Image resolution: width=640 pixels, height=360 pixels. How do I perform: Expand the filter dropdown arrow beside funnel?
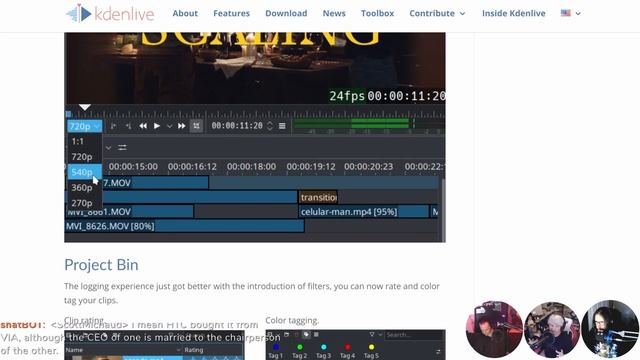[380, 335]
